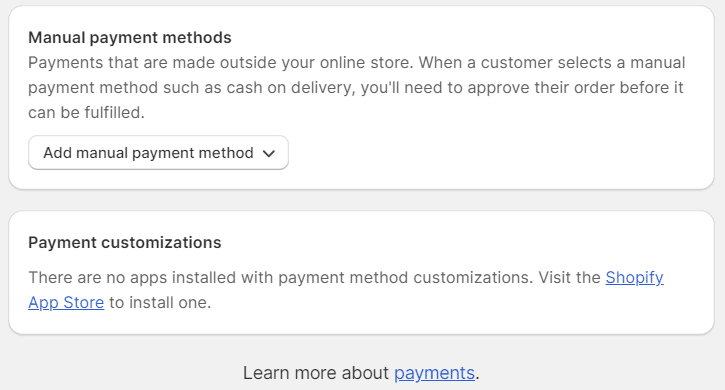Click the manual payment methods description paragraph
This screenshot has height=390, width=725.
[x=356, y=87]
